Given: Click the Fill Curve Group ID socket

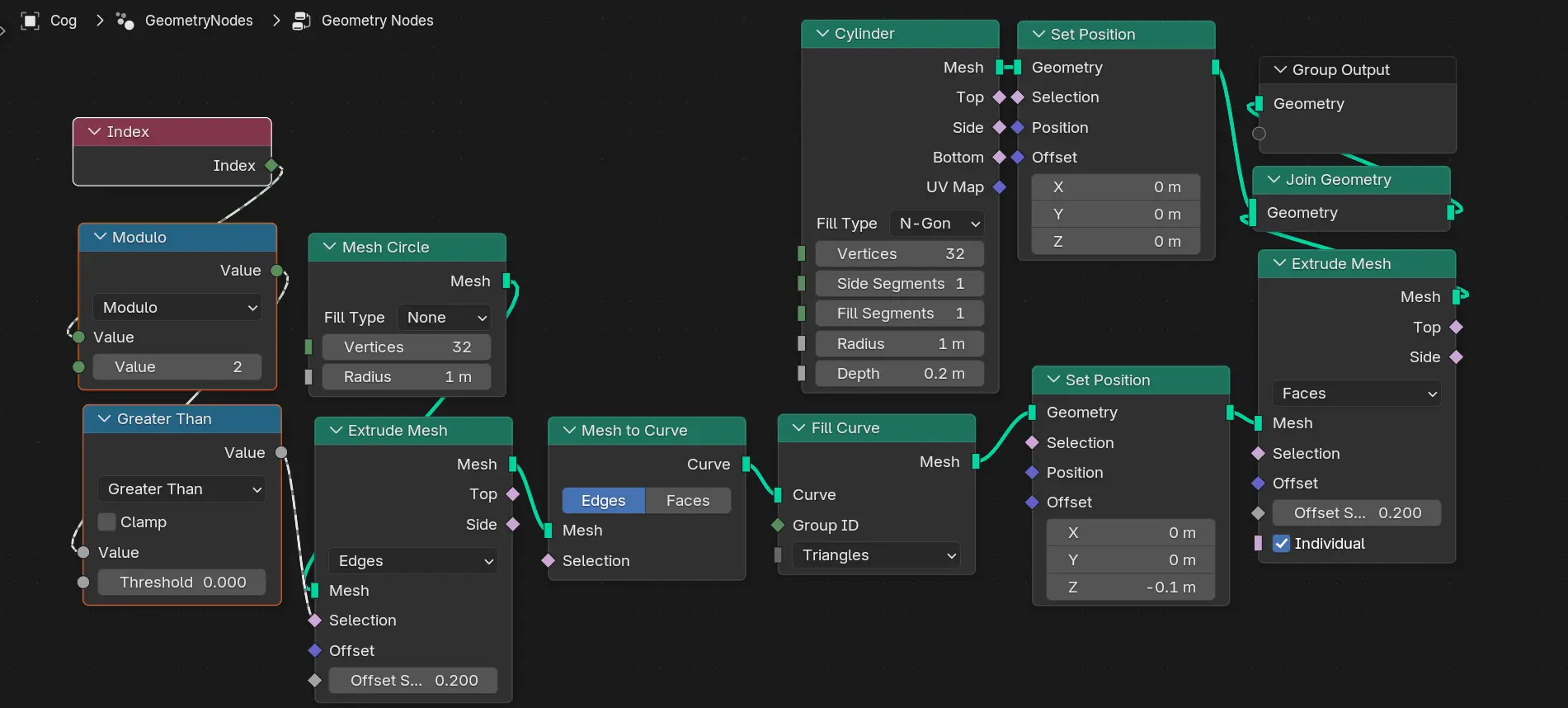Looking at the screenshot, I should click(778, 526).
